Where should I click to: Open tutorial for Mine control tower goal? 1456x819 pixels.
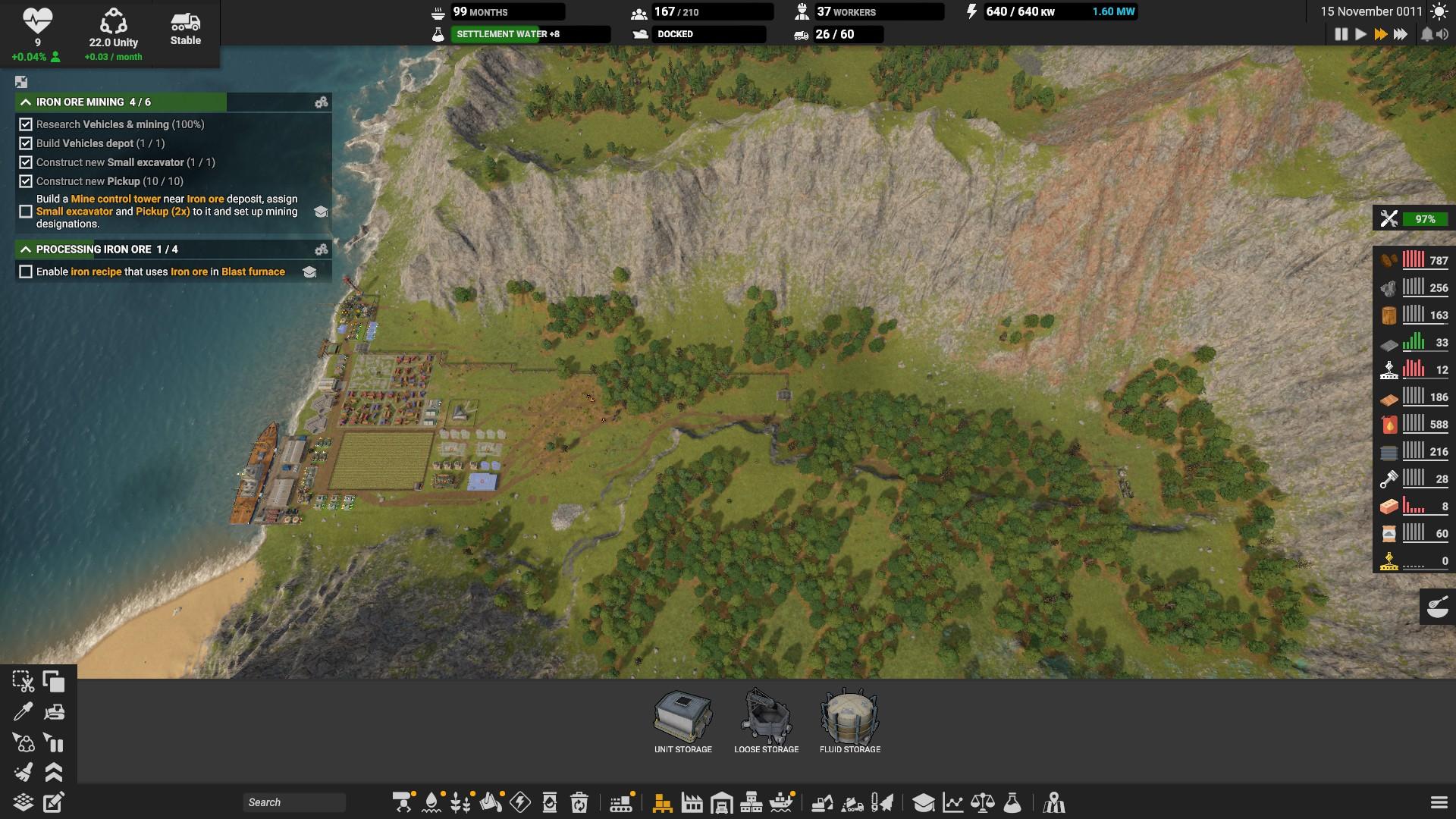[x=321, y=212]
